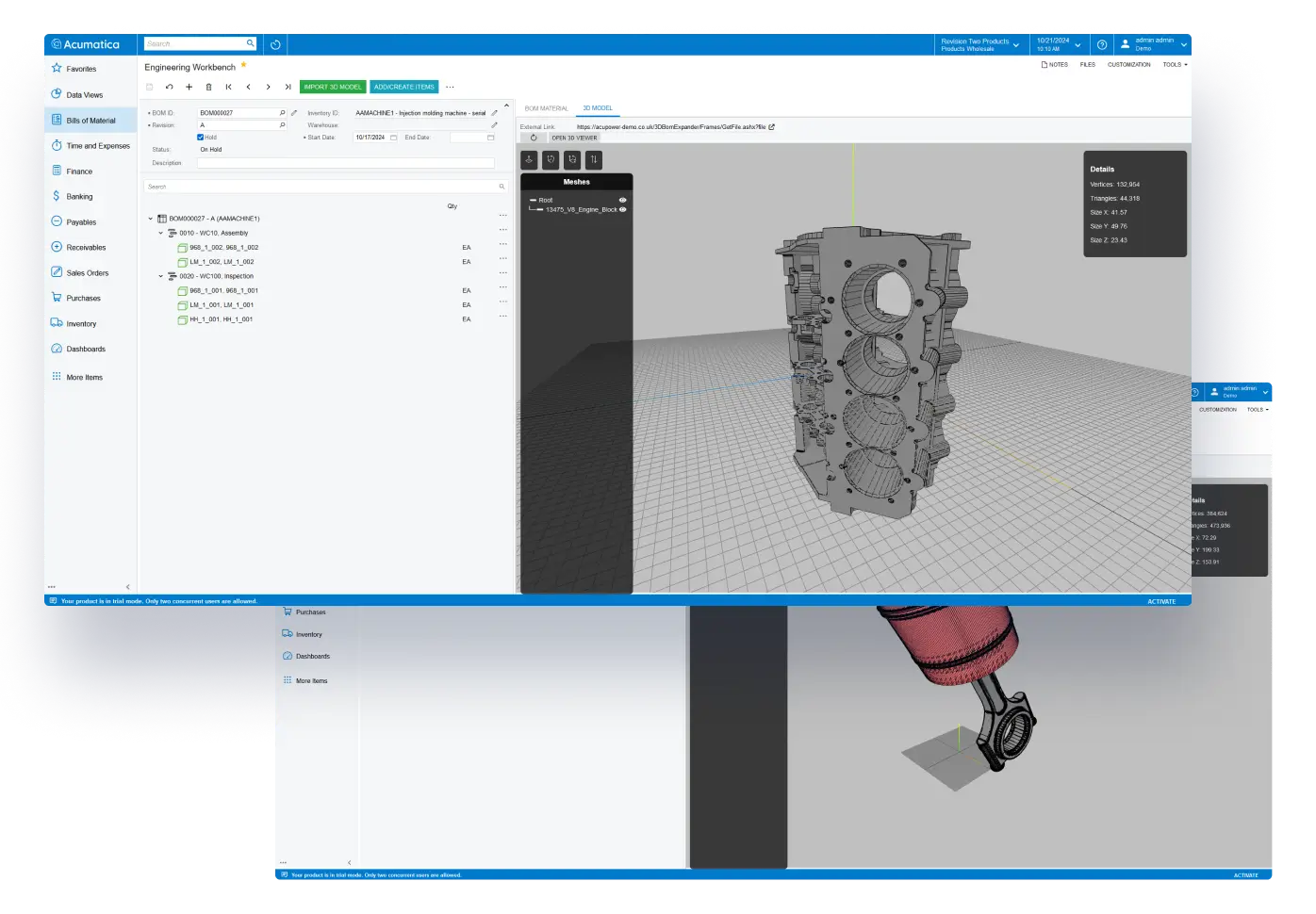Click the refresh icon beside Open 3D Viewer
Viewport: 1316px width, 914px height.
click(533, 138)
